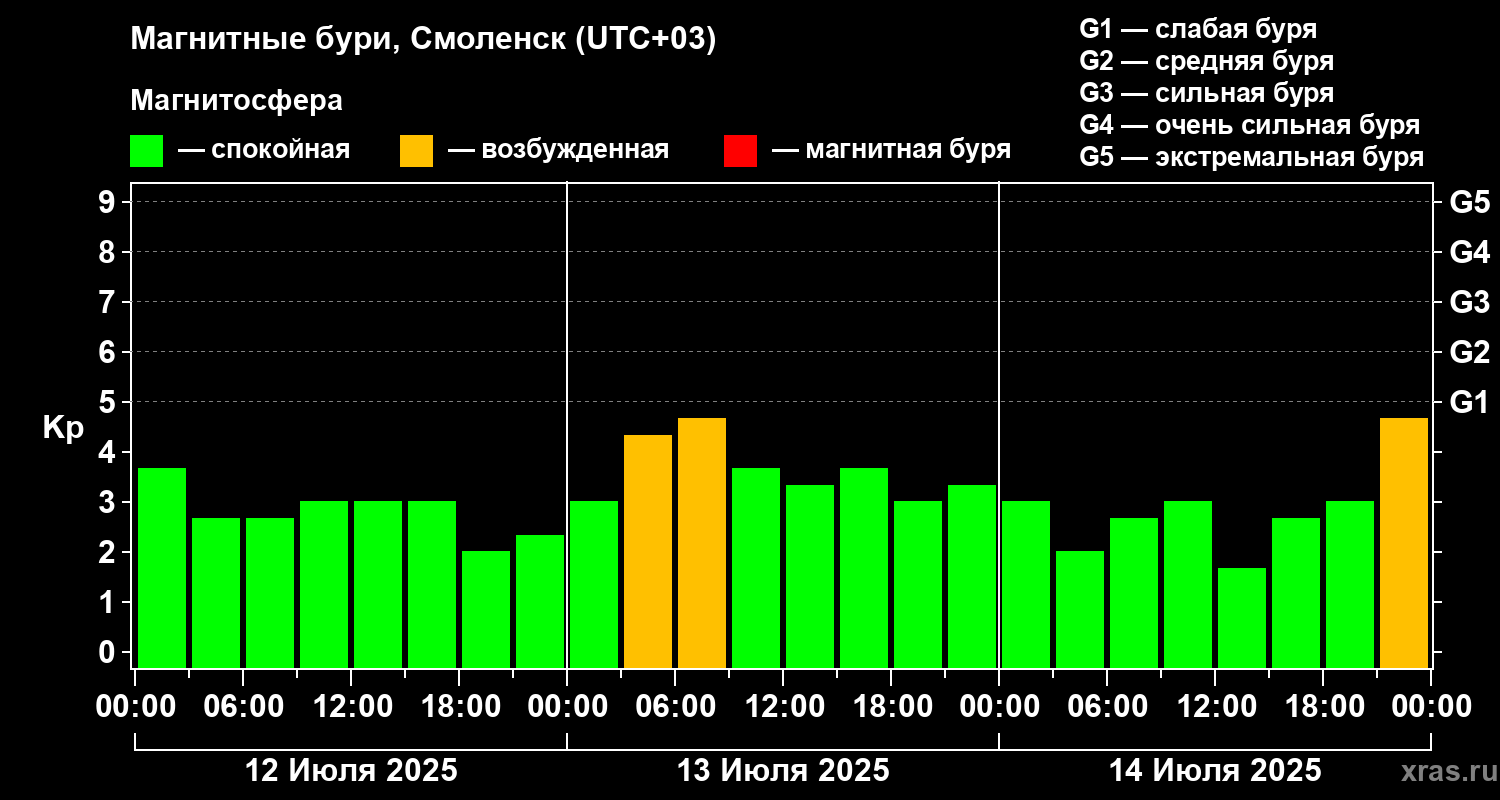Click the first 06:00 time label

point(244,707)
